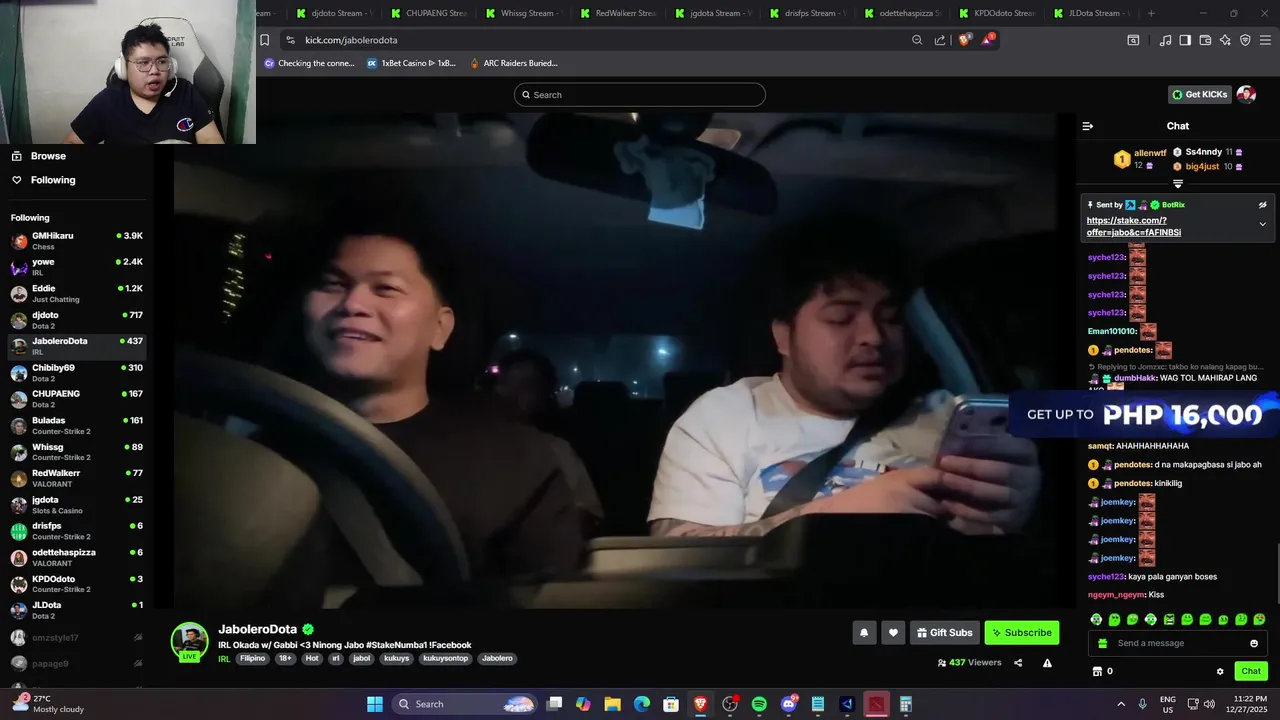Click the allenwtf top gifter name

(x=1150, y=153)
